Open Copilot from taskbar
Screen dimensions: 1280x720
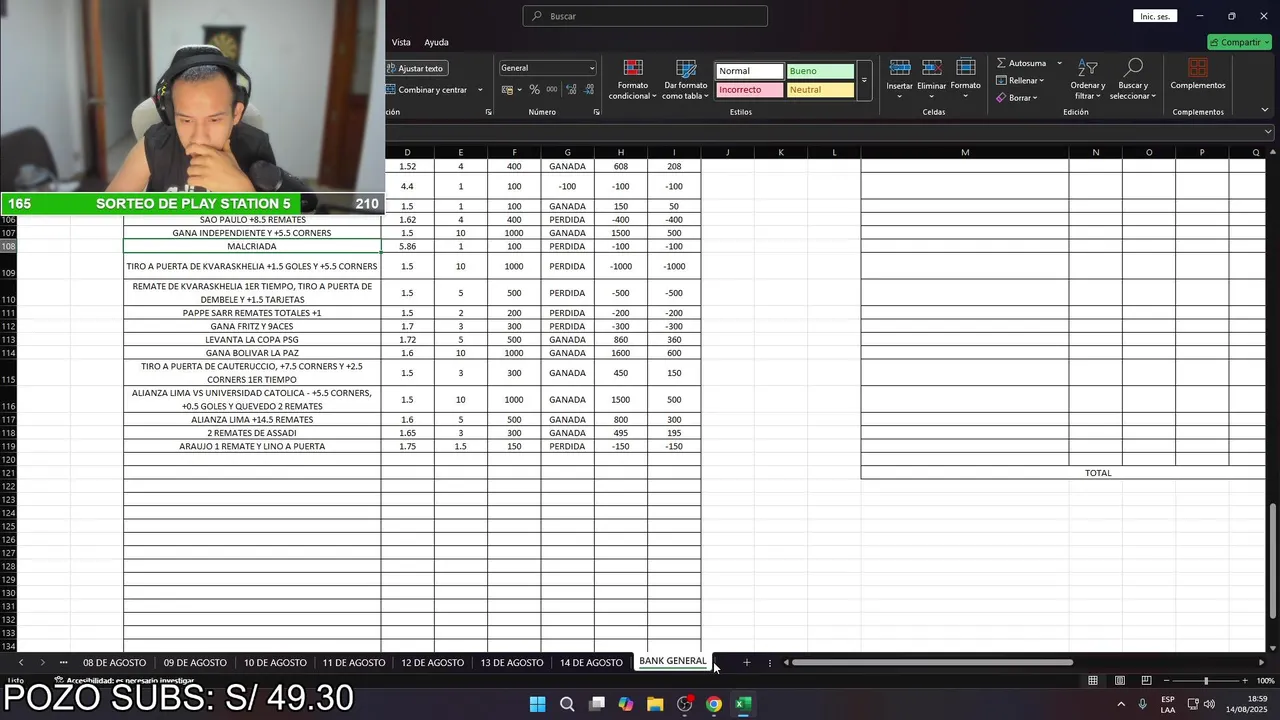pyautogui.click(x=626, y=704)
